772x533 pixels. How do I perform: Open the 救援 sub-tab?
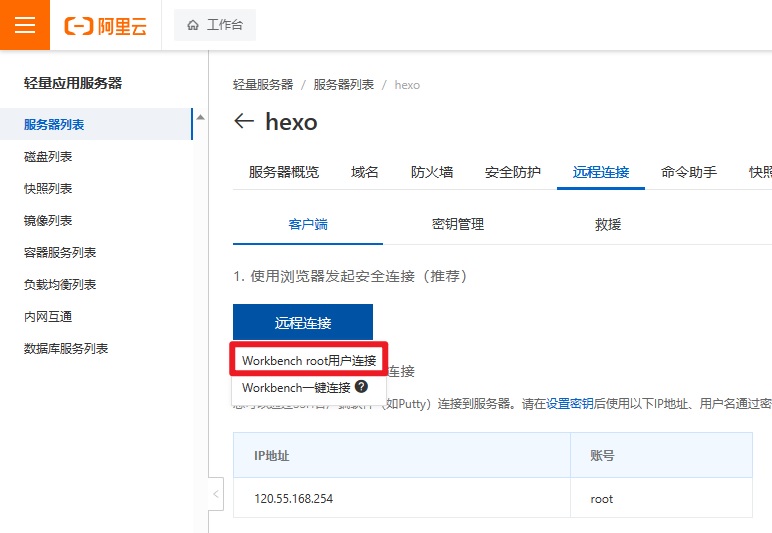tap(608, 224)
